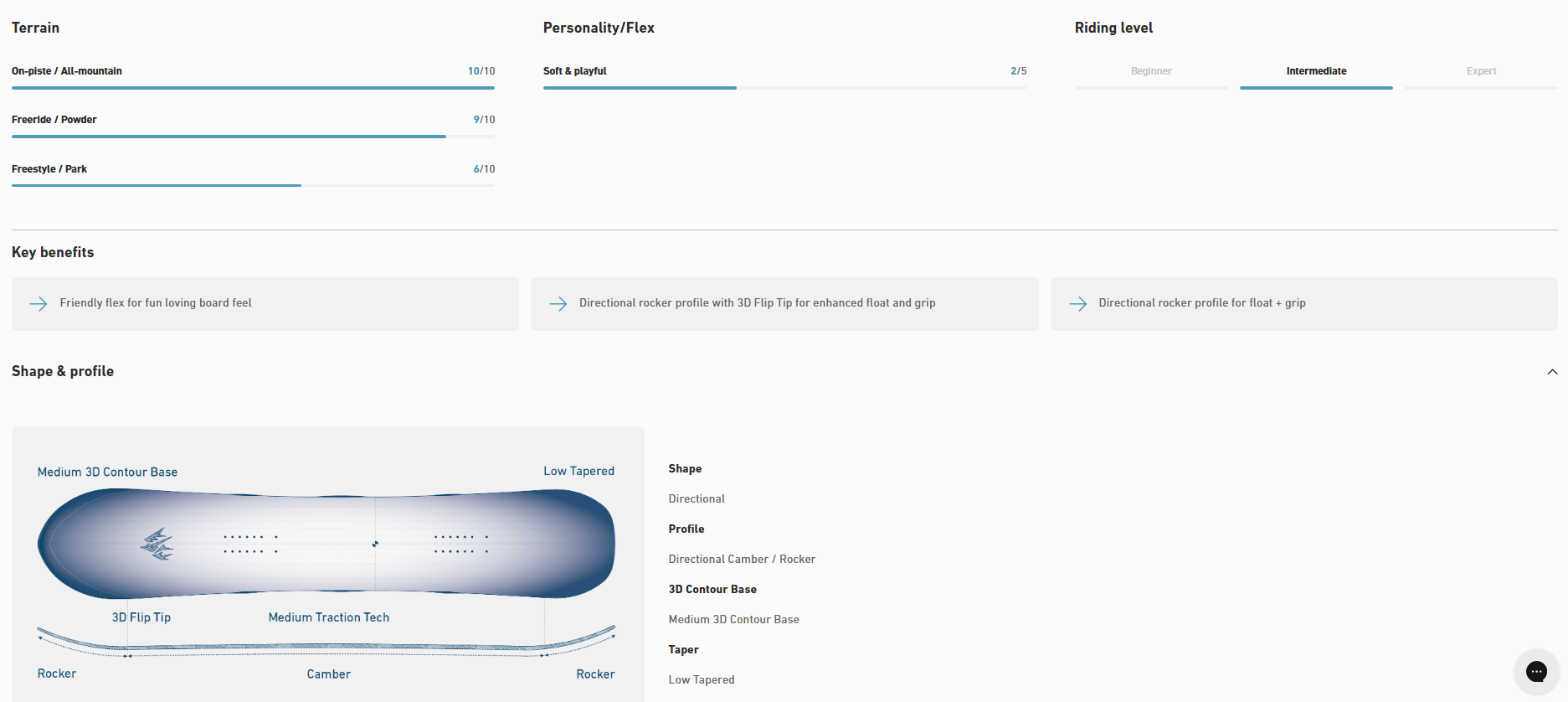Select the Intermediate riding level

coord(1316,72)
